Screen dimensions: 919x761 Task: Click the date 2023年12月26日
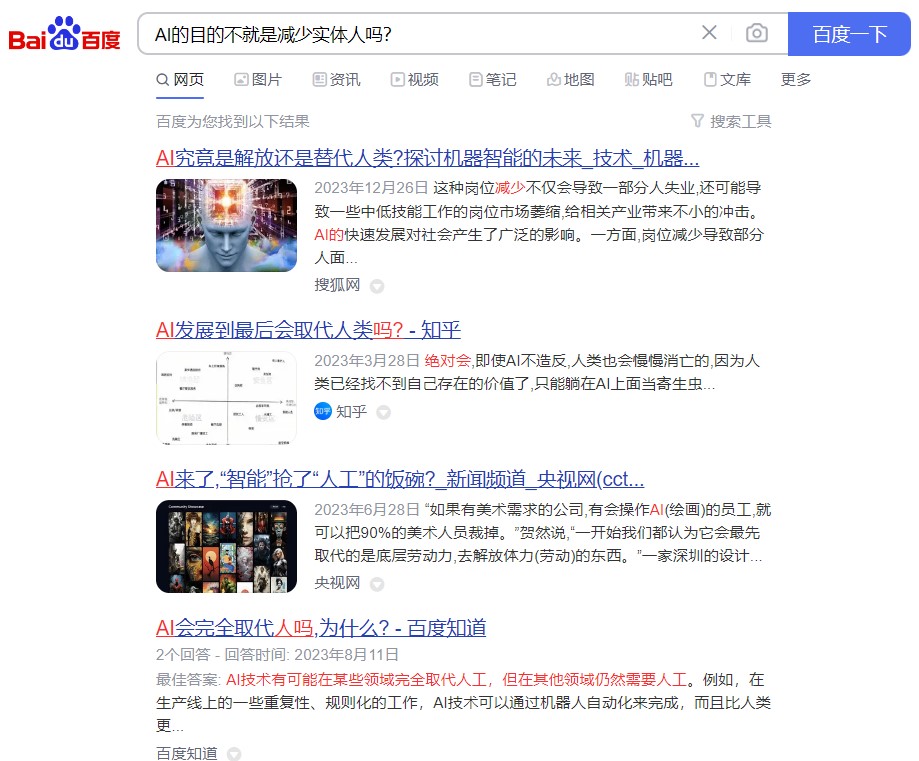tap(371, 188)
